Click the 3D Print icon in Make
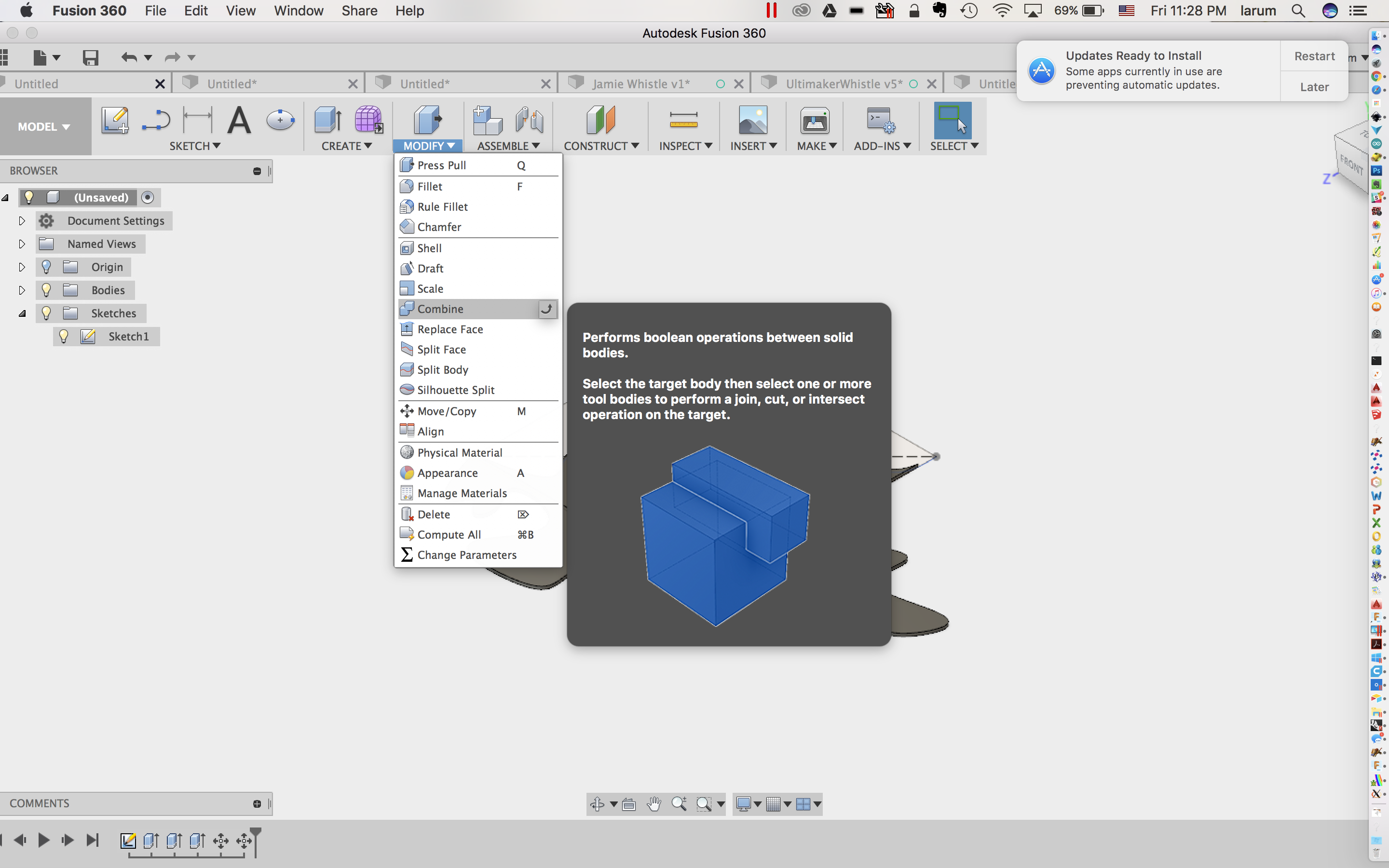This screenshot has width=1389, height=868. pyautogui.click(x=815, y=121)
